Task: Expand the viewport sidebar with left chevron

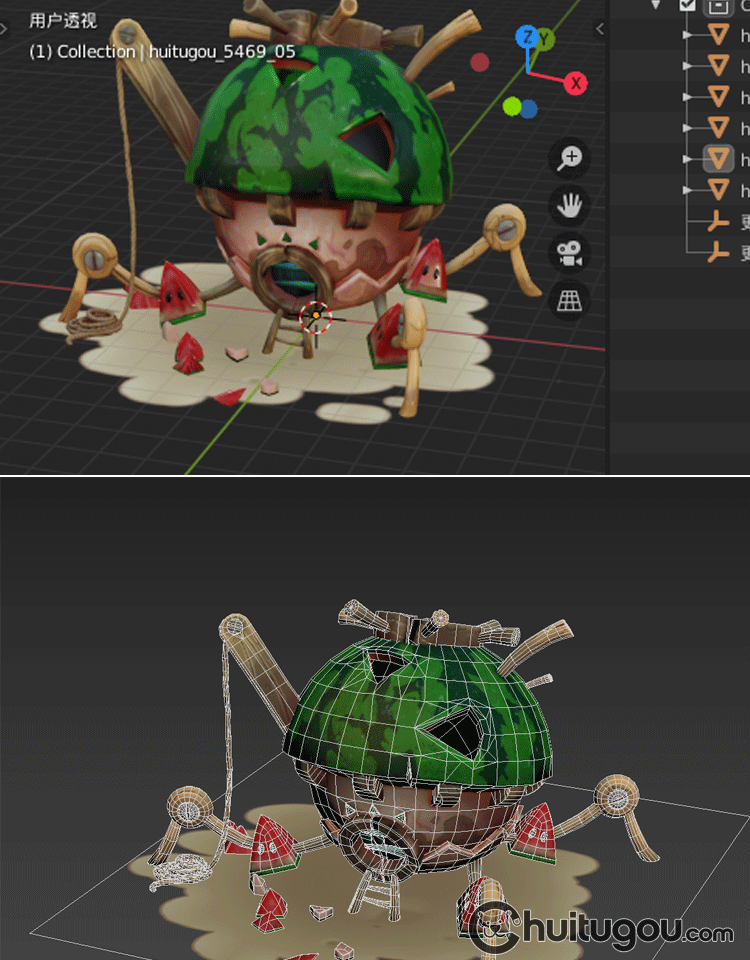Action: point(600,28)
